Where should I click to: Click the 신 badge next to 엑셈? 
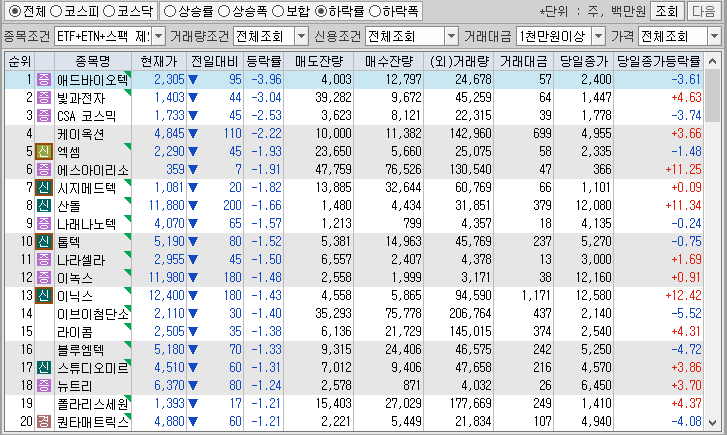[x=44, y=152]
